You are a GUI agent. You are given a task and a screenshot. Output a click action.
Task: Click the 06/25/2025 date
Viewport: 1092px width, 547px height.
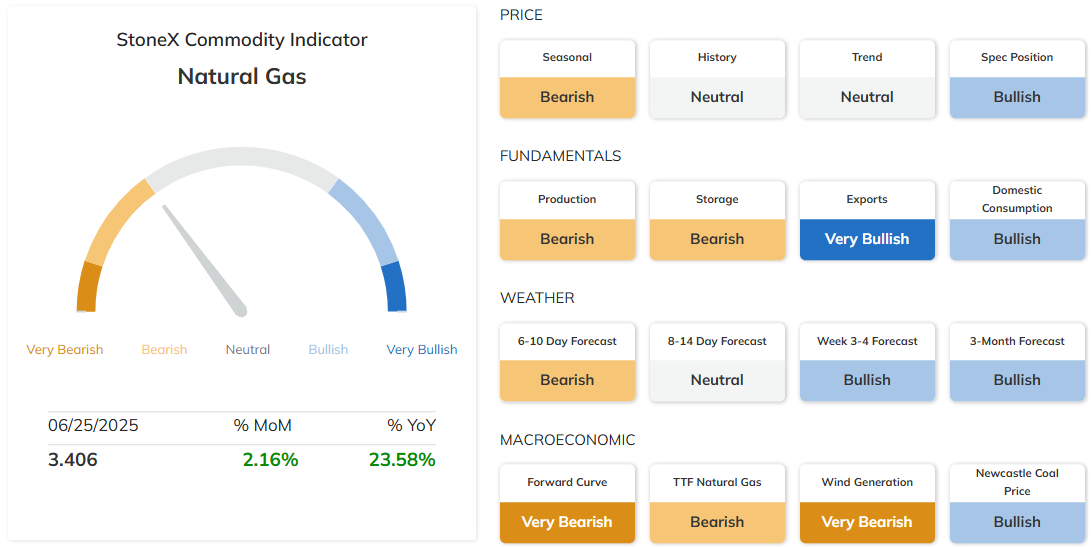click(x=93, y=426)
